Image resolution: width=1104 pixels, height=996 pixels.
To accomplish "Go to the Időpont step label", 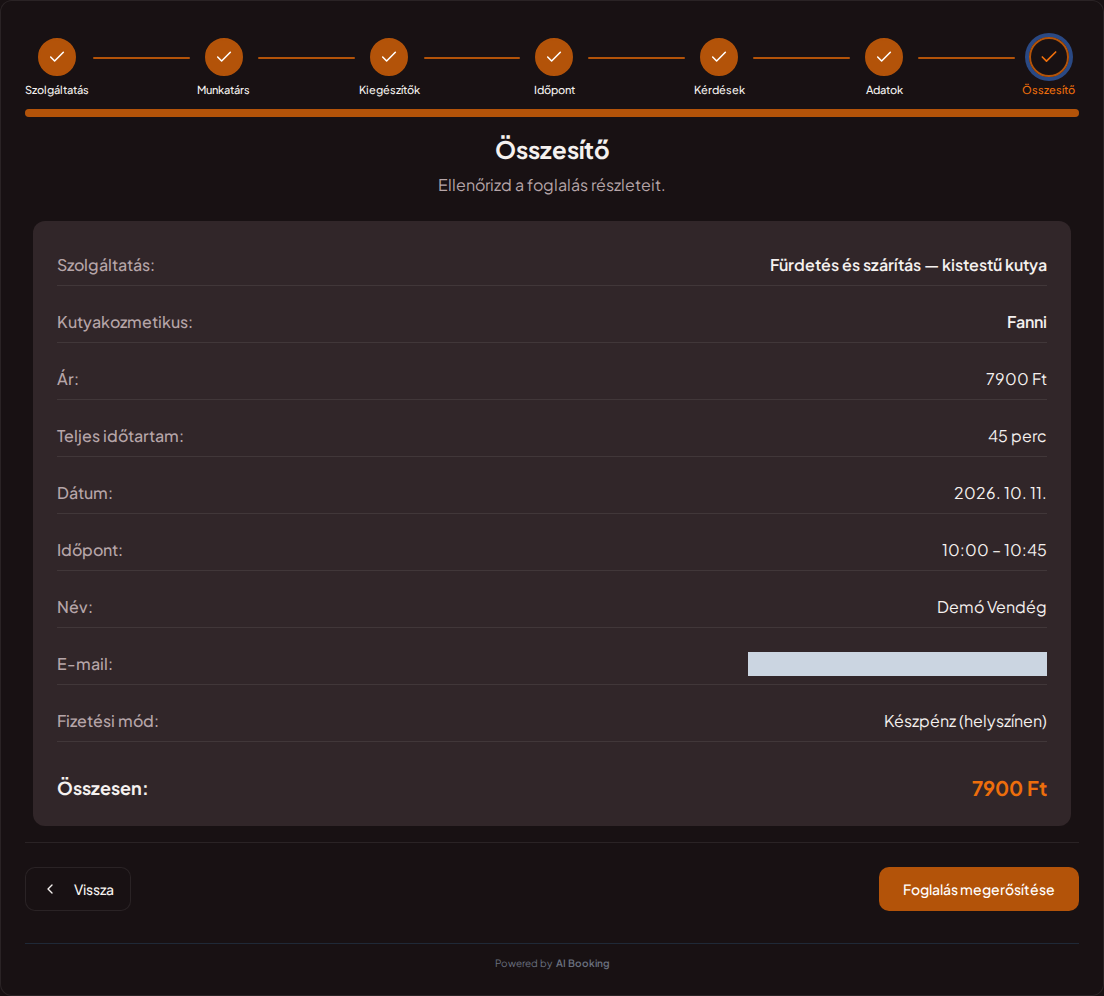I will pos(554,90).
